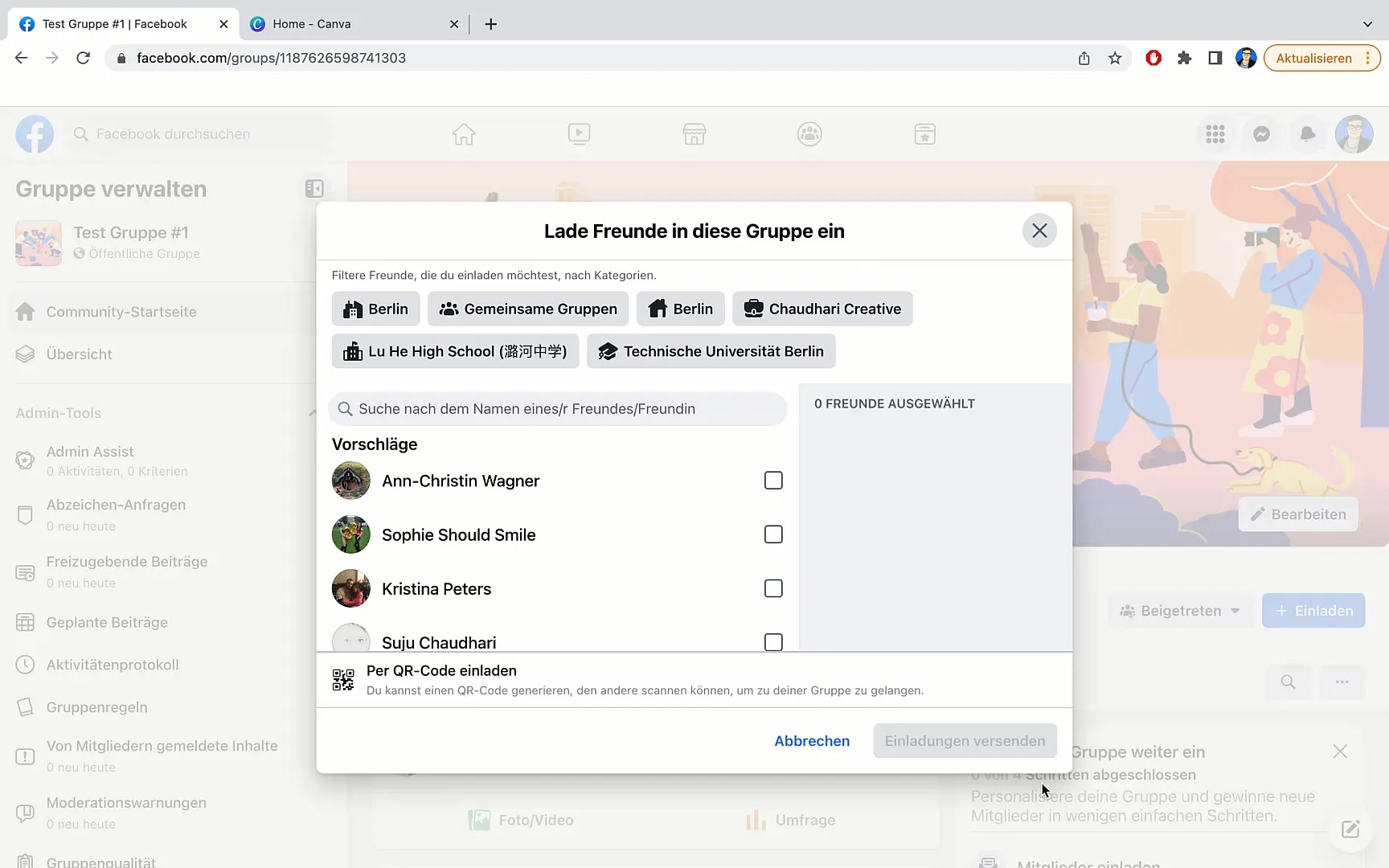The image size is (1389, 868).
Task: Open the Gaming icon in top navigation
Action: [x=925, y=134]
